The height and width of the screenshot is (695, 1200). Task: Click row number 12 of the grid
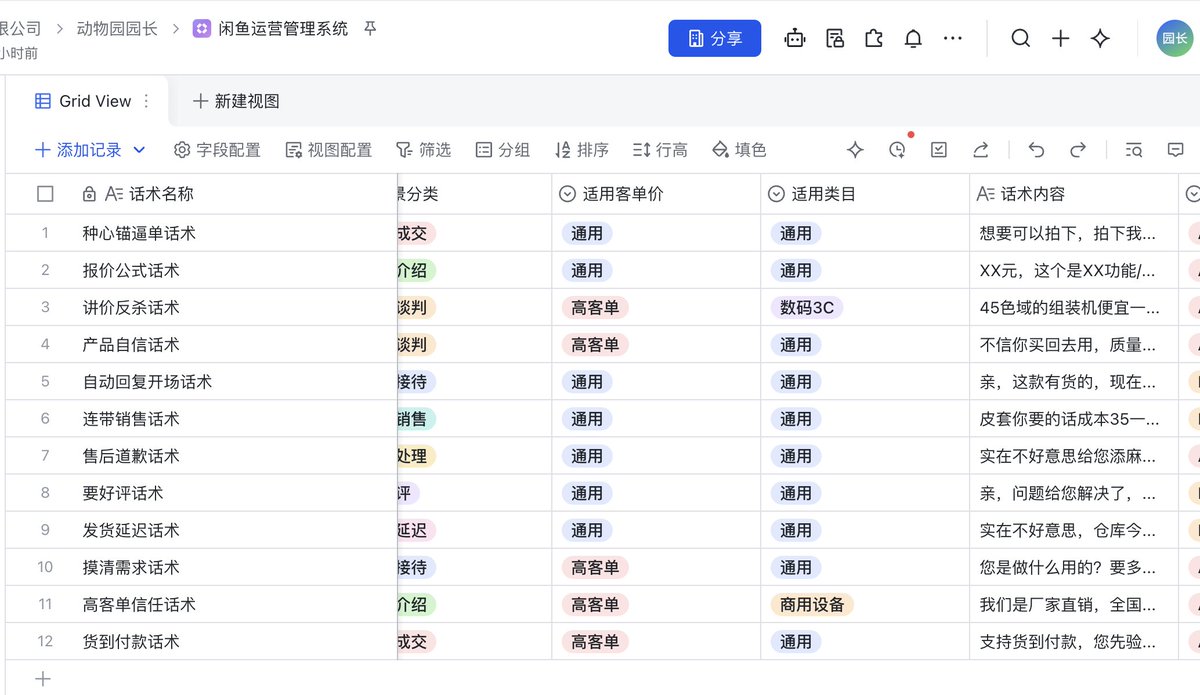pos(45,641)
